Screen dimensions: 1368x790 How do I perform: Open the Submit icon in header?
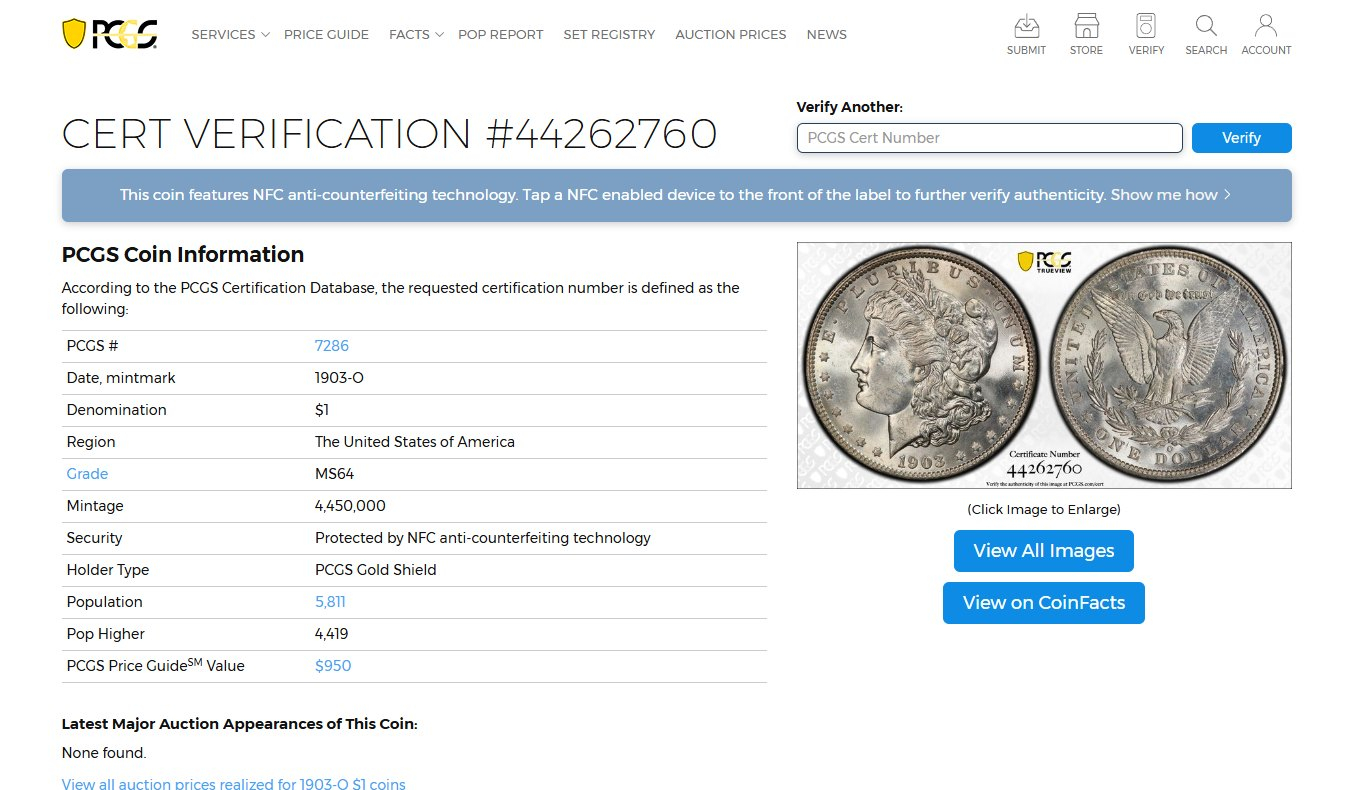1026,35
